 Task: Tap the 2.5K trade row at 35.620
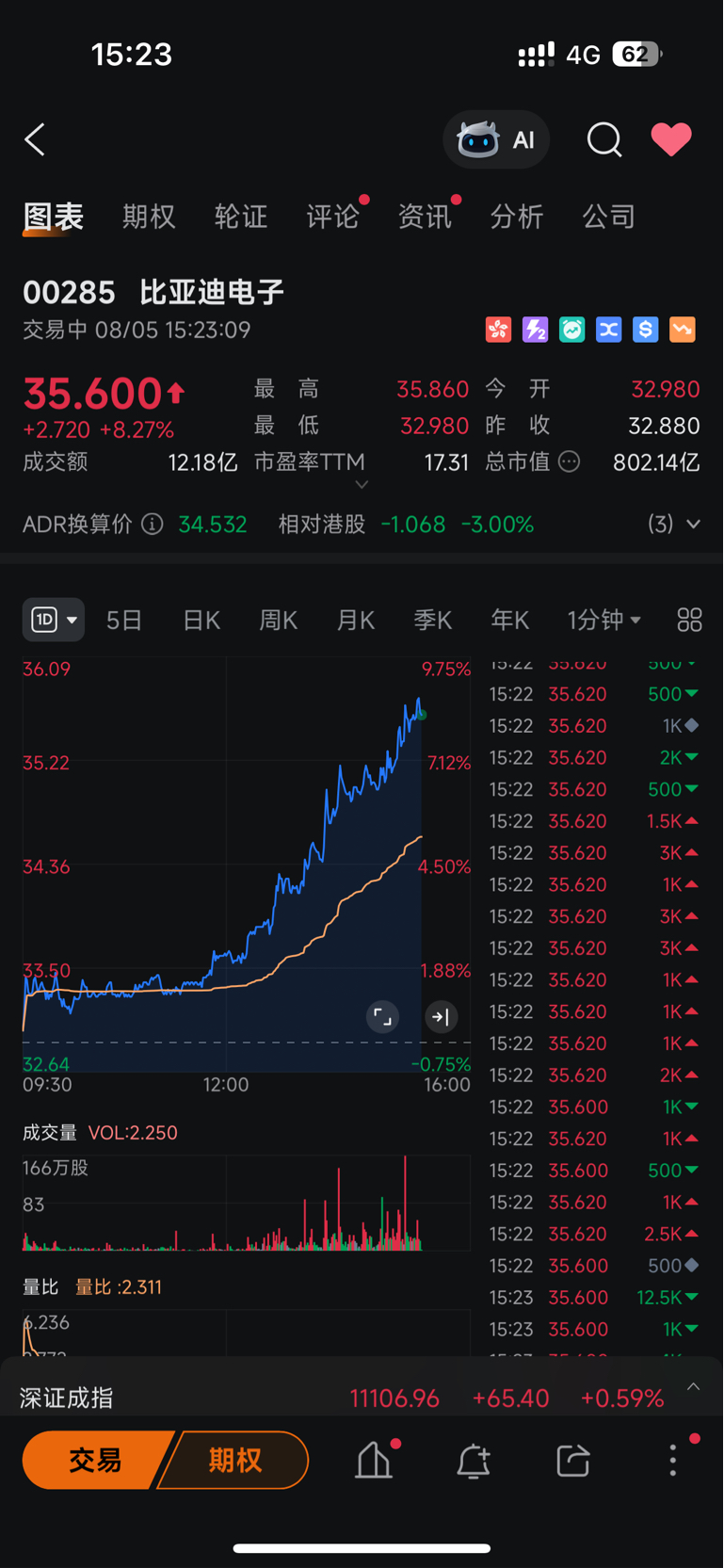595,1234
